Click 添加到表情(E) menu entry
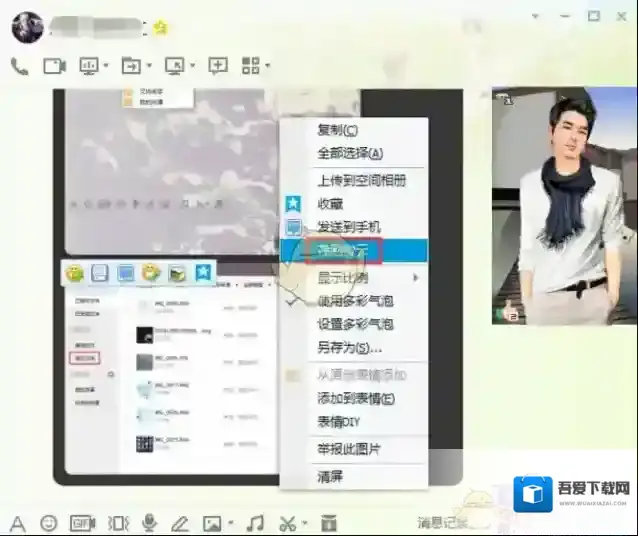Screen dimensions: 638x536 [x=356, y=398]
